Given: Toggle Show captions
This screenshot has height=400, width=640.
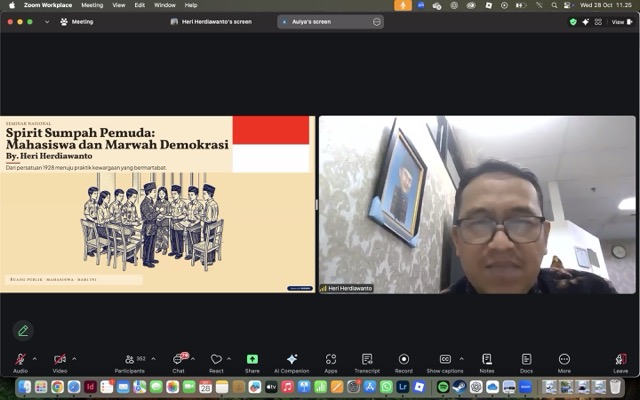Looking at the screenshot, I should click(445, 362).
